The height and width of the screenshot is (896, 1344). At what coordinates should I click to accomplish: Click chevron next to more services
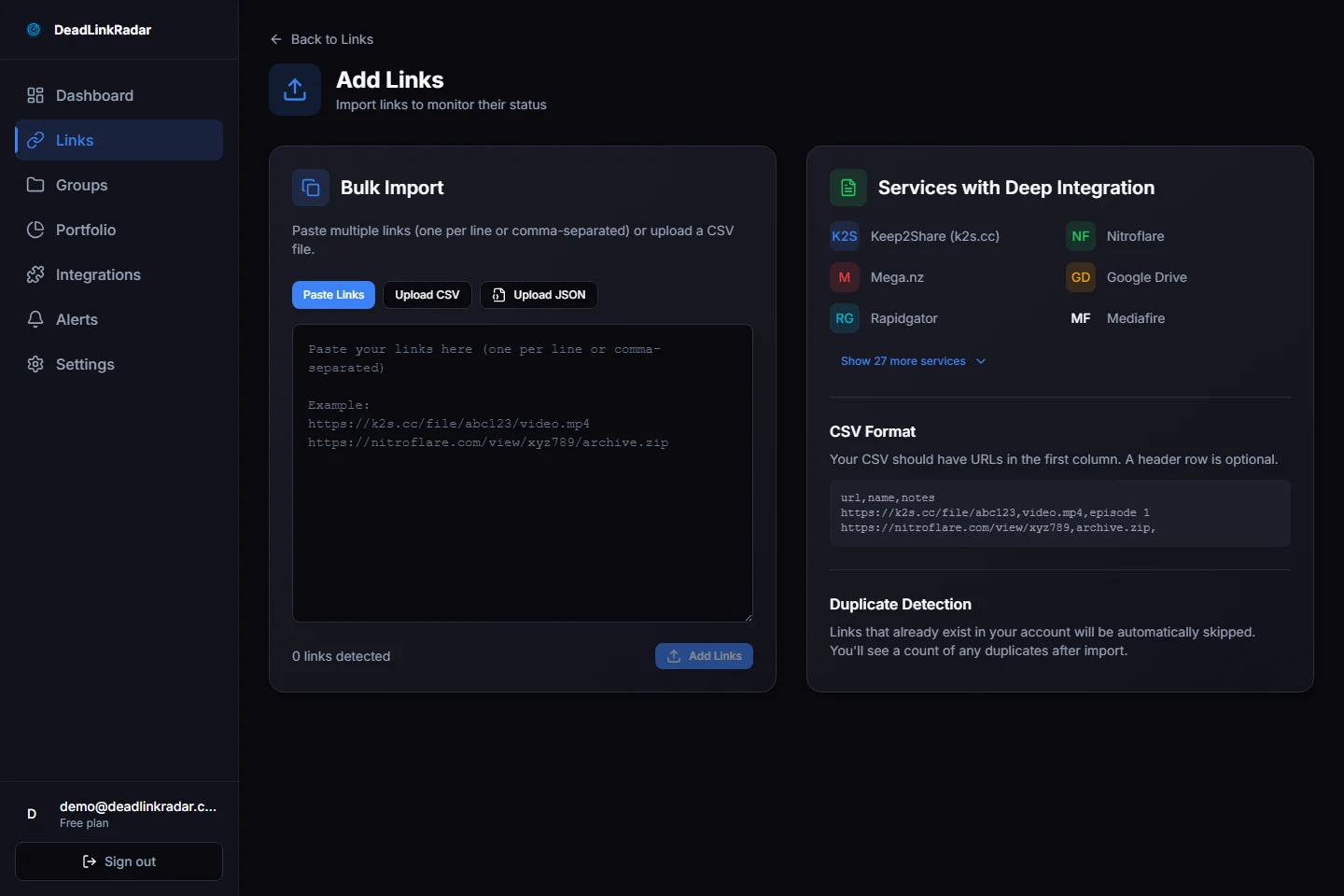pyautogui.click(x=981, y=361)
